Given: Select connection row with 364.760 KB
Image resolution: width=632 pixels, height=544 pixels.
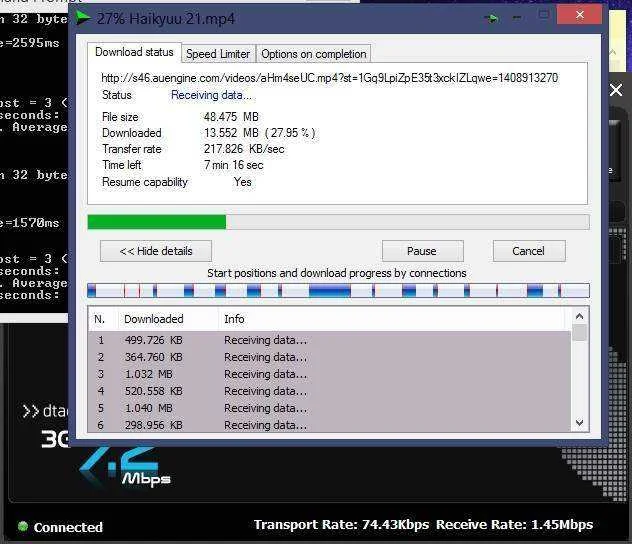Looking at the screenshot, I should pyautogui.click(x=330, y=357).
